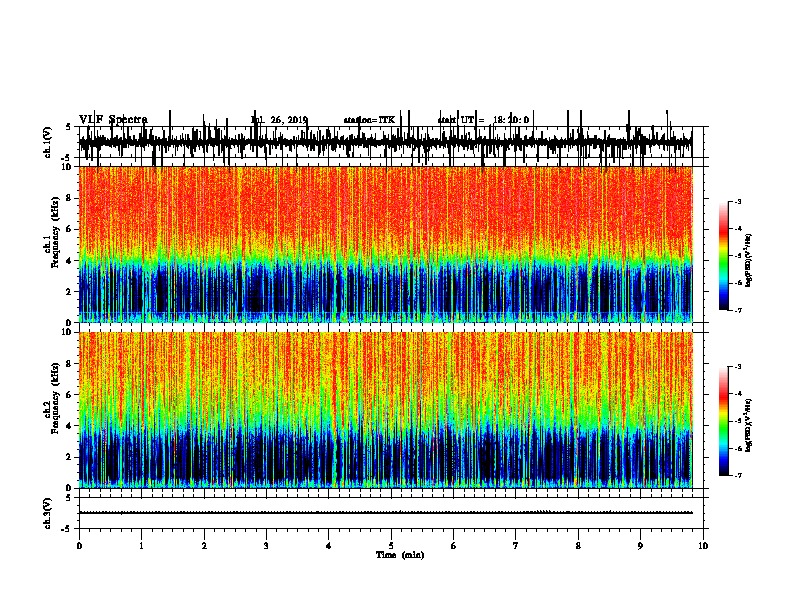Click the ch.2 color bar 'log(PSD)' label
The height and width of the screenshot is (612, 792).
coord(748,426)
